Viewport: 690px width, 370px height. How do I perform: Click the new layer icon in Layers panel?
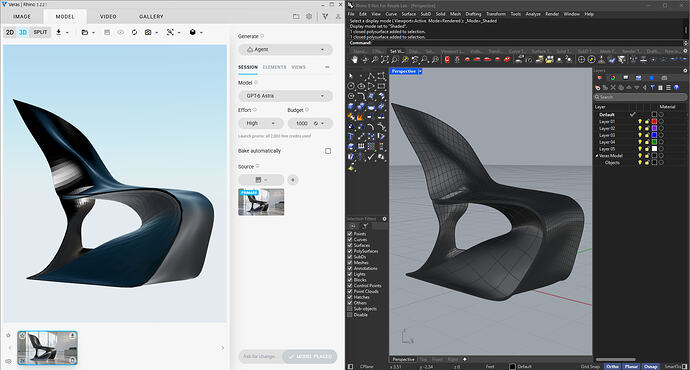coord(598,88)
